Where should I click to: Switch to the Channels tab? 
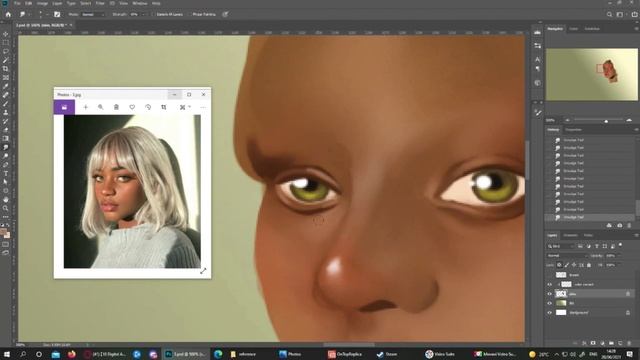point(570,236)
